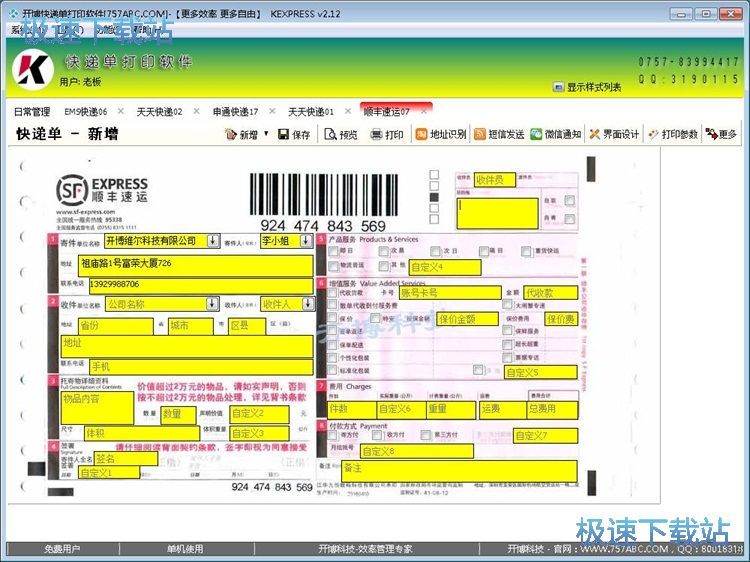
Task: Open 打印参数 print settings
Action: coord(673,134)
